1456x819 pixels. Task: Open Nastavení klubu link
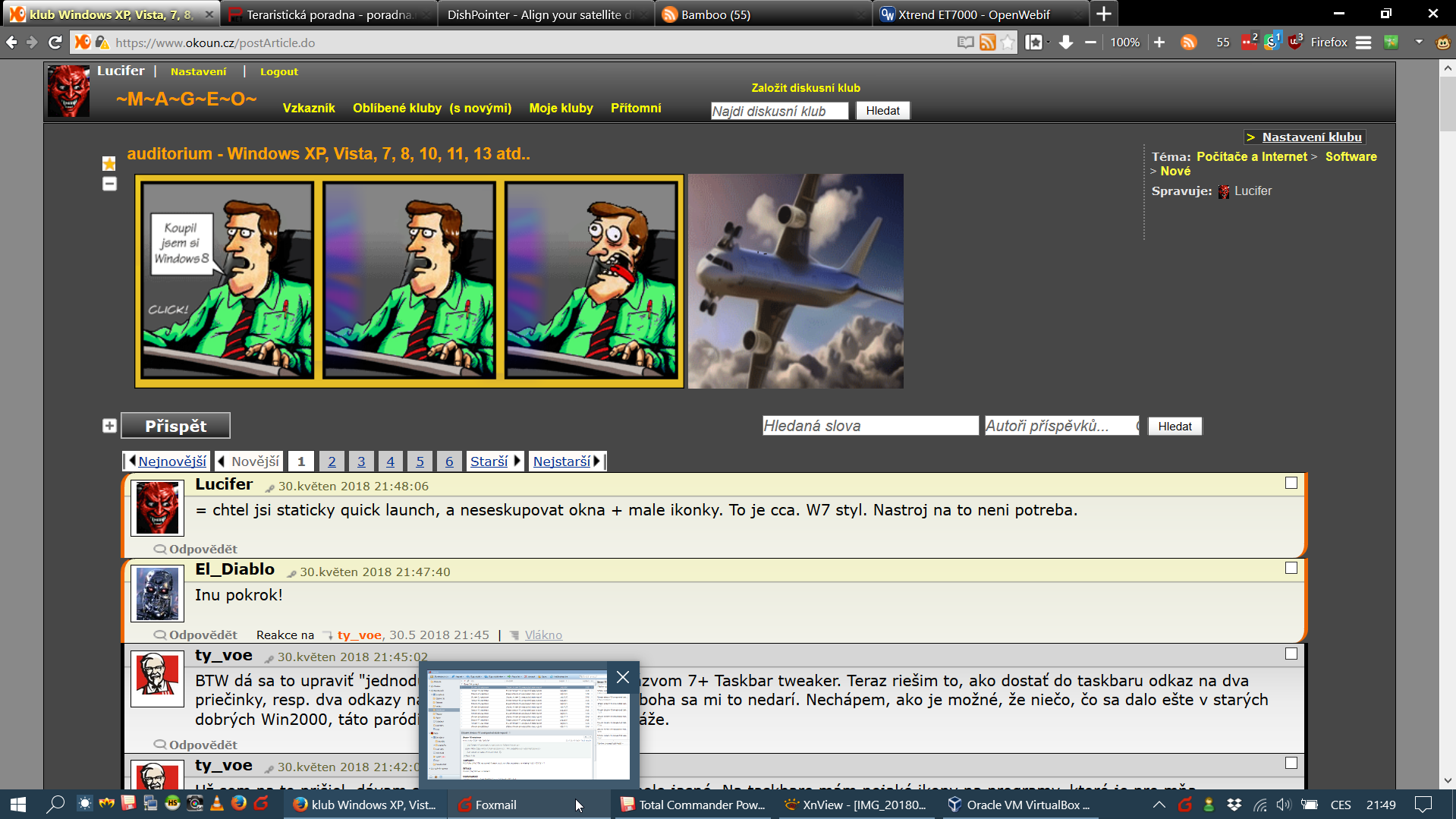click(1312, 137)
